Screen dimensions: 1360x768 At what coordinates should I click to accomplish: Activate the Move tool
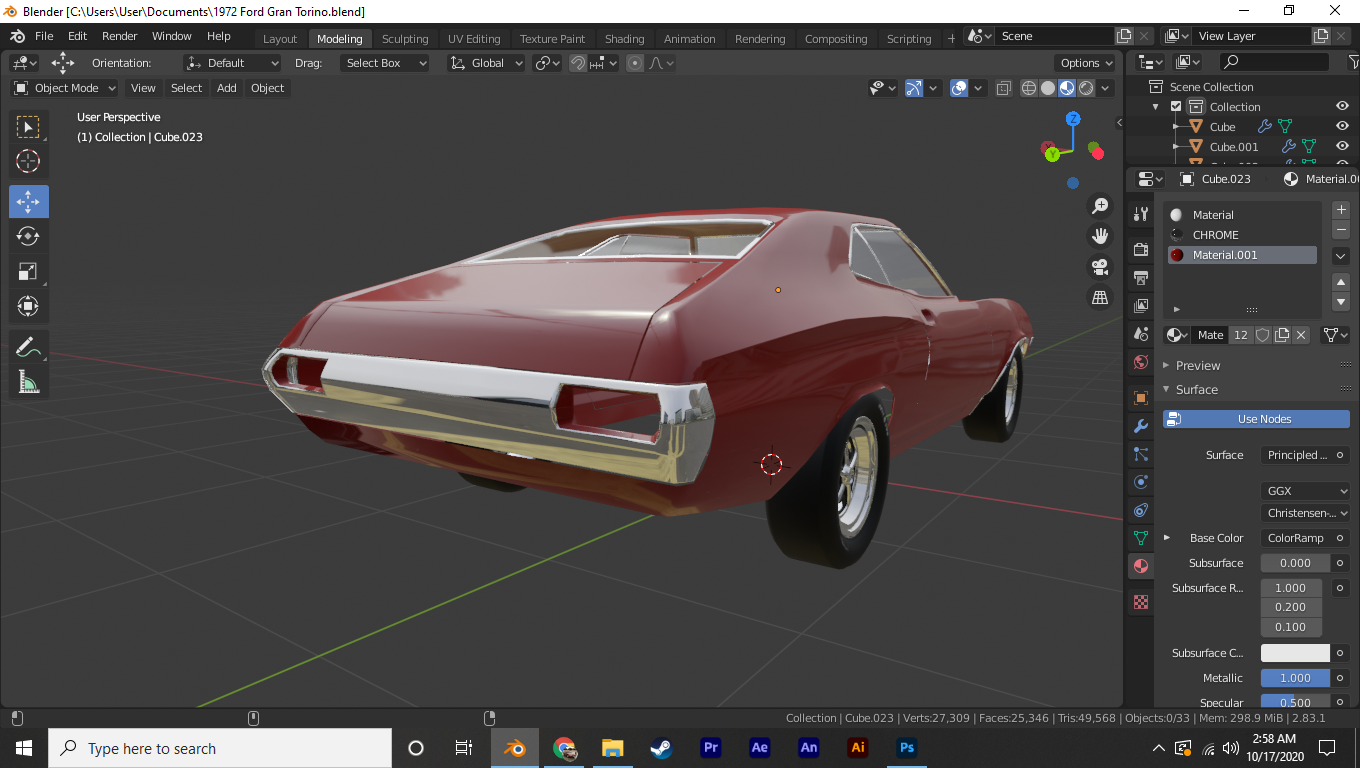pos(29,201)
